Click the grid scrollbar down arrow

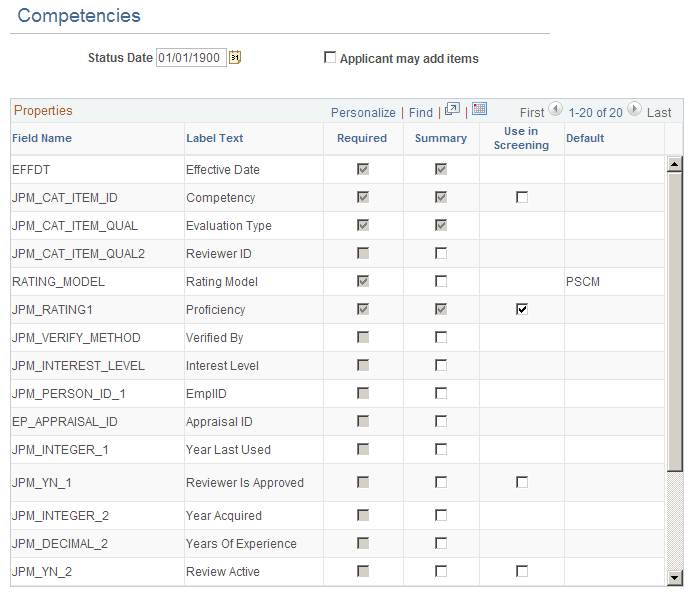click(x=675, y=578)
